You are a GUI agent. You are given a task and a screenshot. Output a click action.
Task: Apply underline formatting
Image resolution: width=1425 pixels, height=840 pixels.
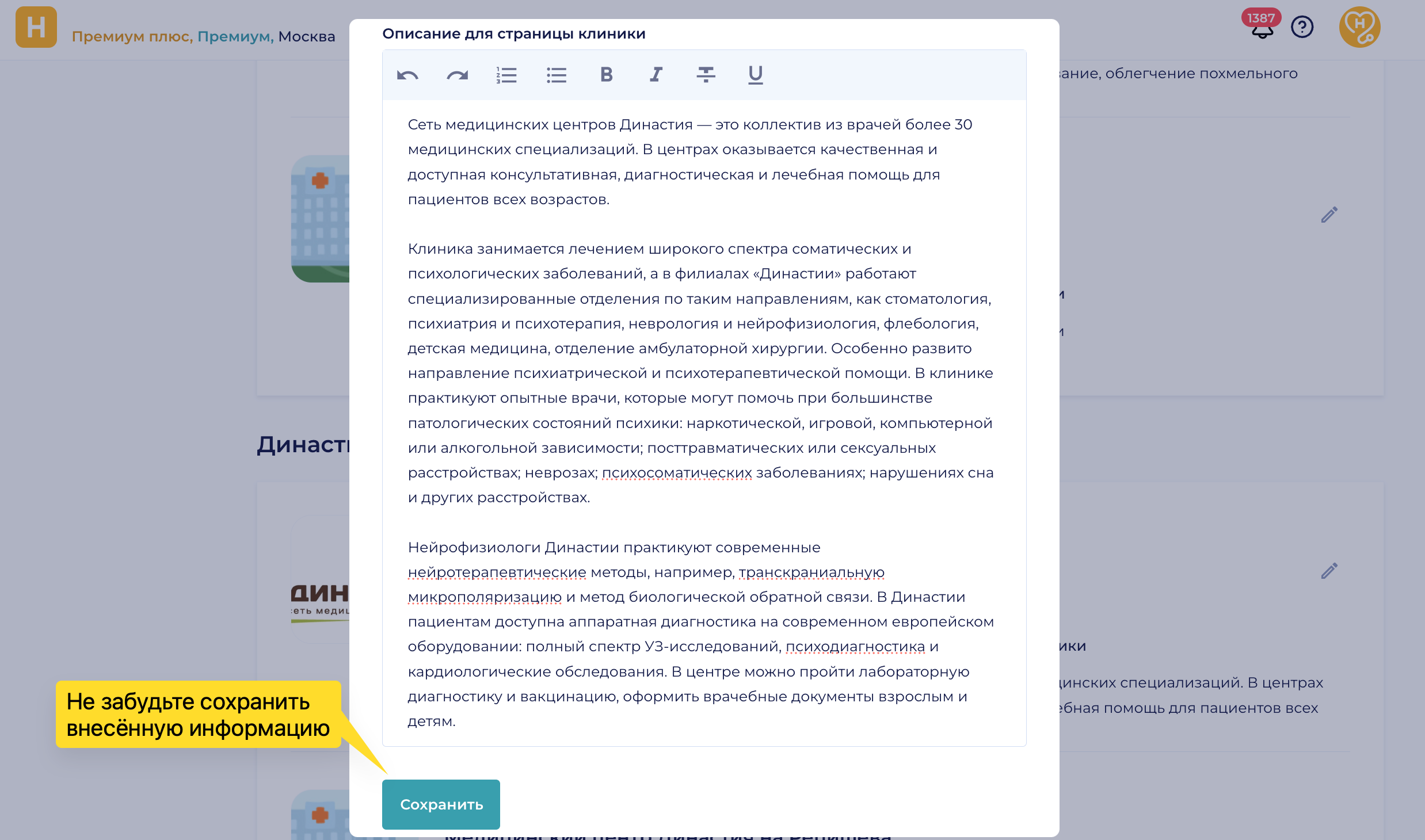click(x=755, y=75)
